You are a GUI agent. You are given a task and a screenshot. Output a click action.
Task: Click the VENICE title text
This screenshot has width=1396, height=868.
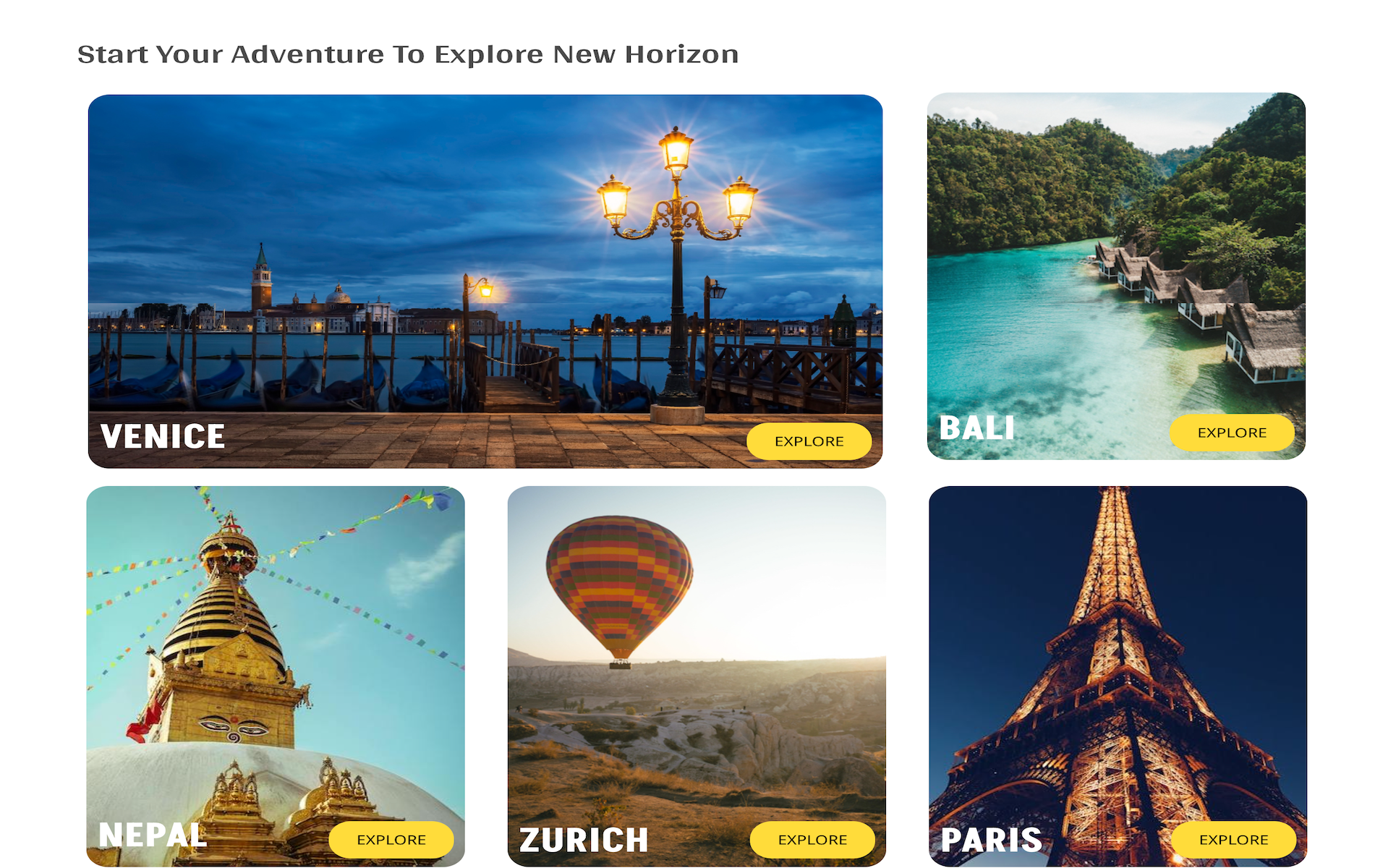point(163,436)
